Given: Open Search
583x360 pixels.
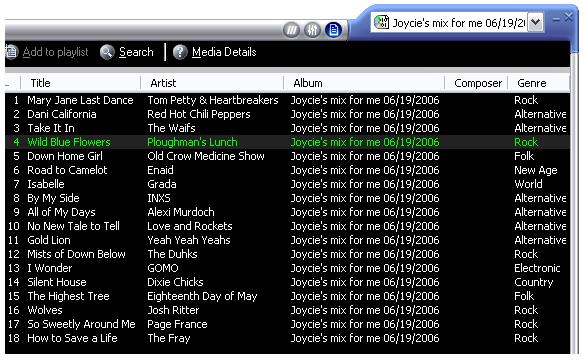Looking at the screenshot, I should [x=136, y=52].
